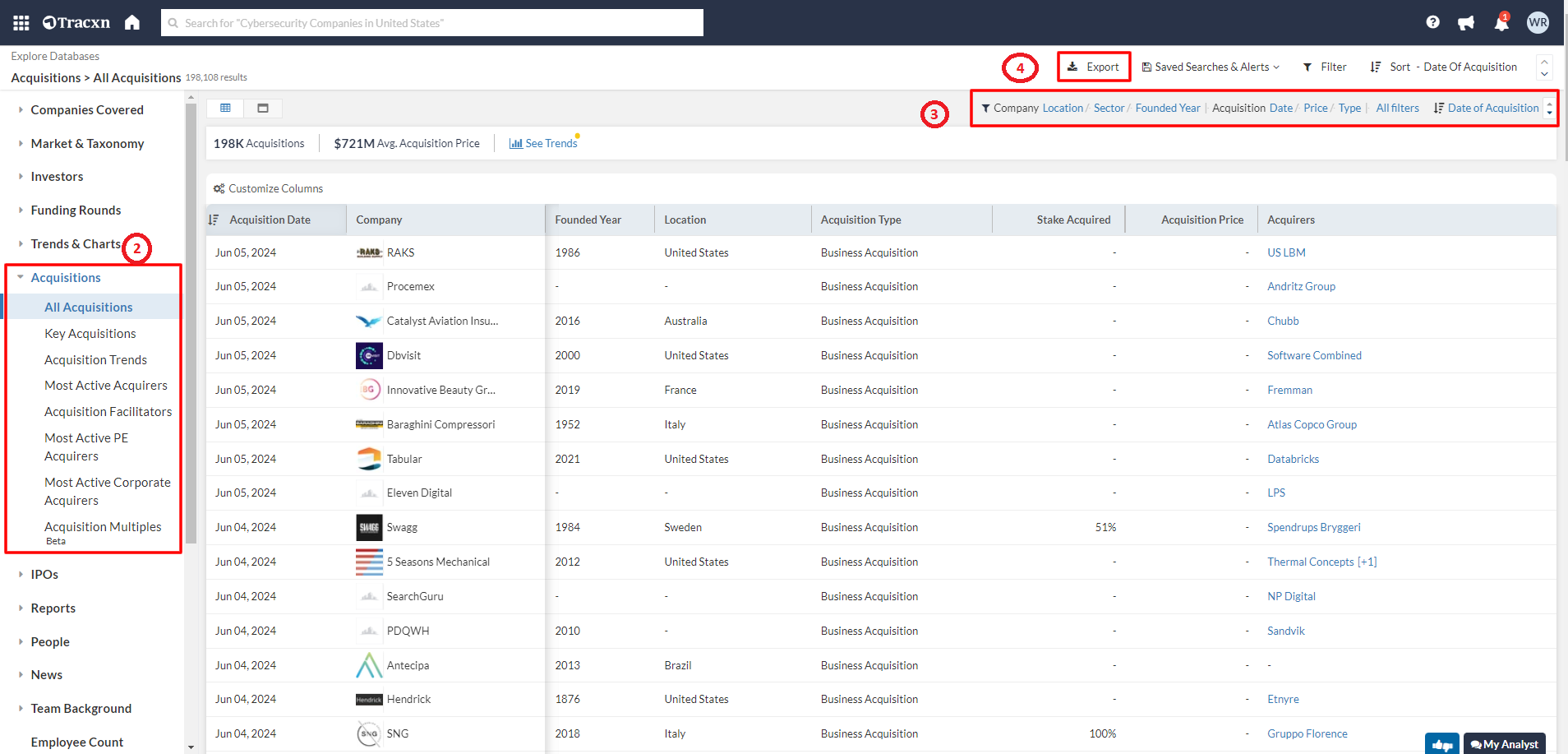Image resolution: width=1568 pixels, height=754 pixels.
Task: Click Swagg company logo
Action: point(369,527)
